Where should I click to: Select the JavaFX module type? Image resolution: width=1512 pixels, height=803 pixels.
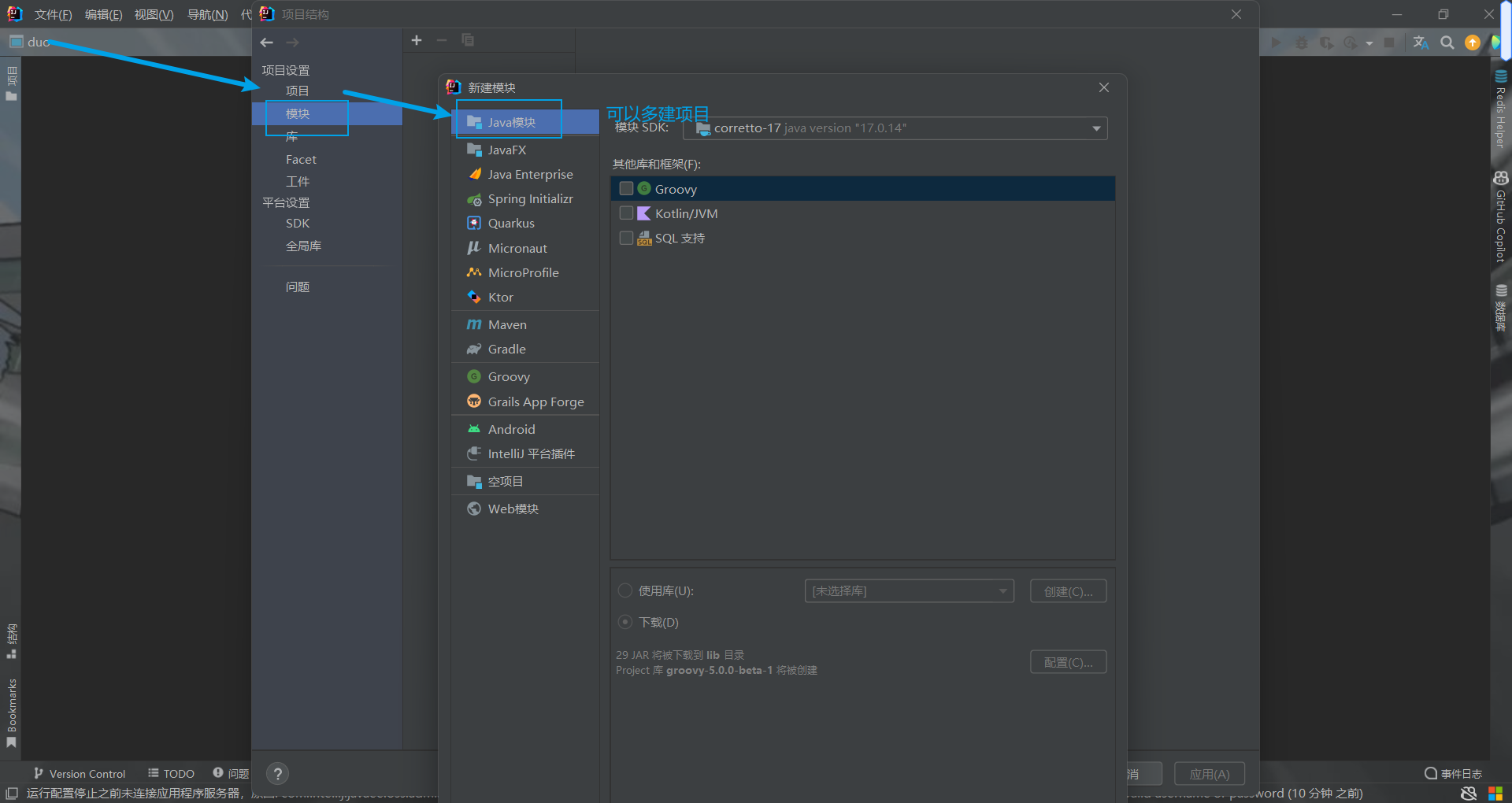click(525, 150)
